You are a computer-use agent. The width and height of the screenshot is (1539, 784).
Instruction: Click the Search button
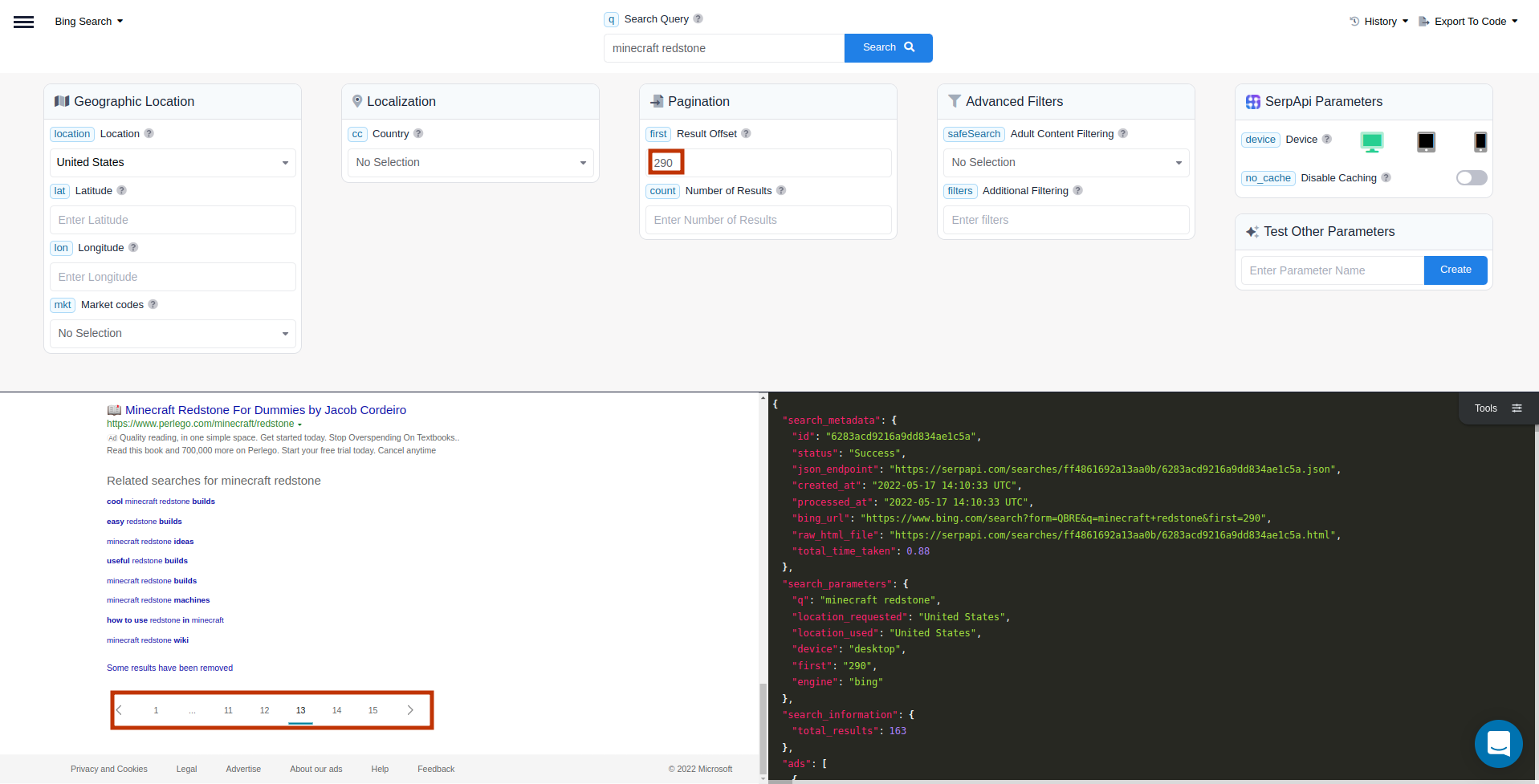click(x=887, y=47)
